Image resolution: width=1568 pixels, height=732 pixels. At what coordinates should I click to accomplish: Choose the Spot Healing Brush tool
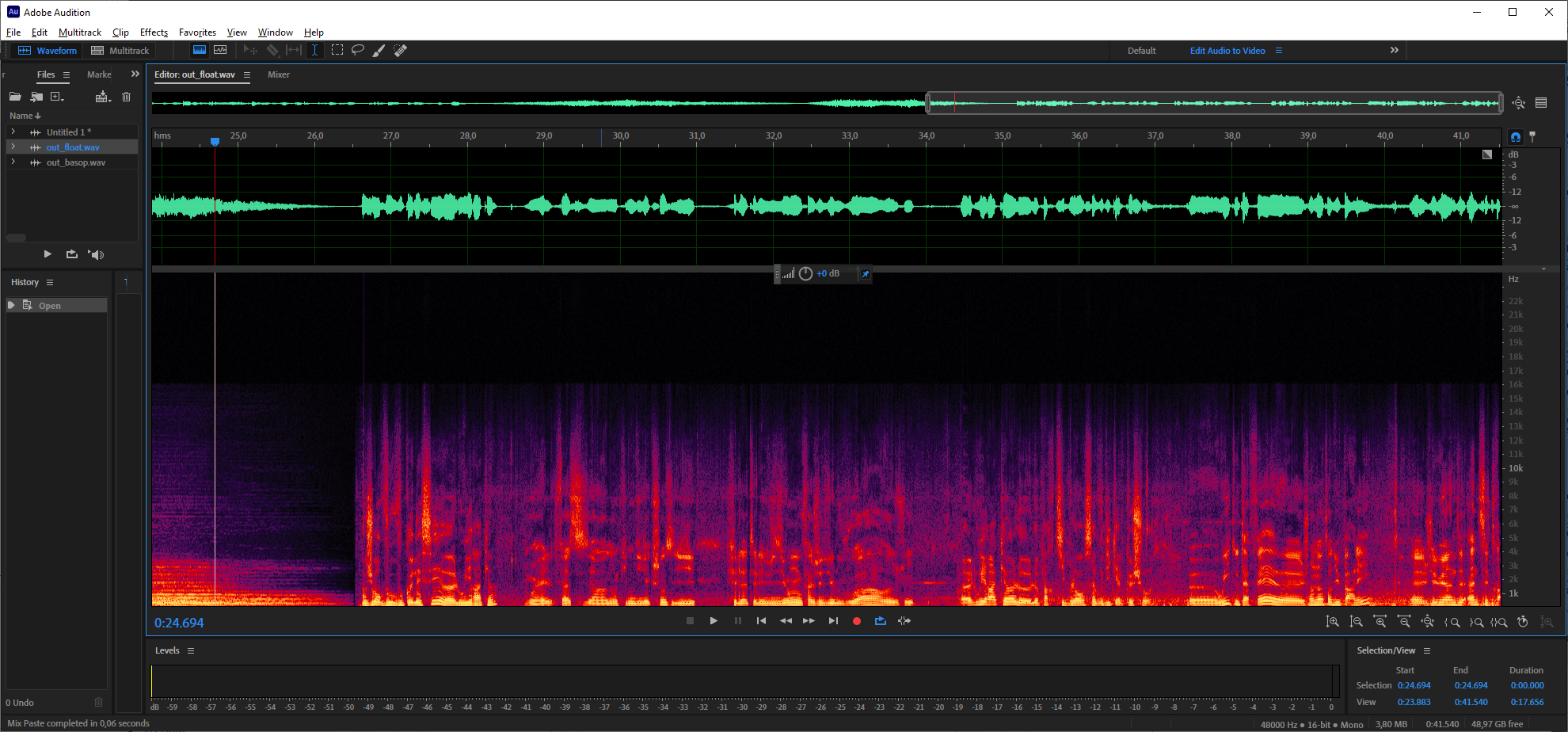pyautogui.click(x=400, y=50)
